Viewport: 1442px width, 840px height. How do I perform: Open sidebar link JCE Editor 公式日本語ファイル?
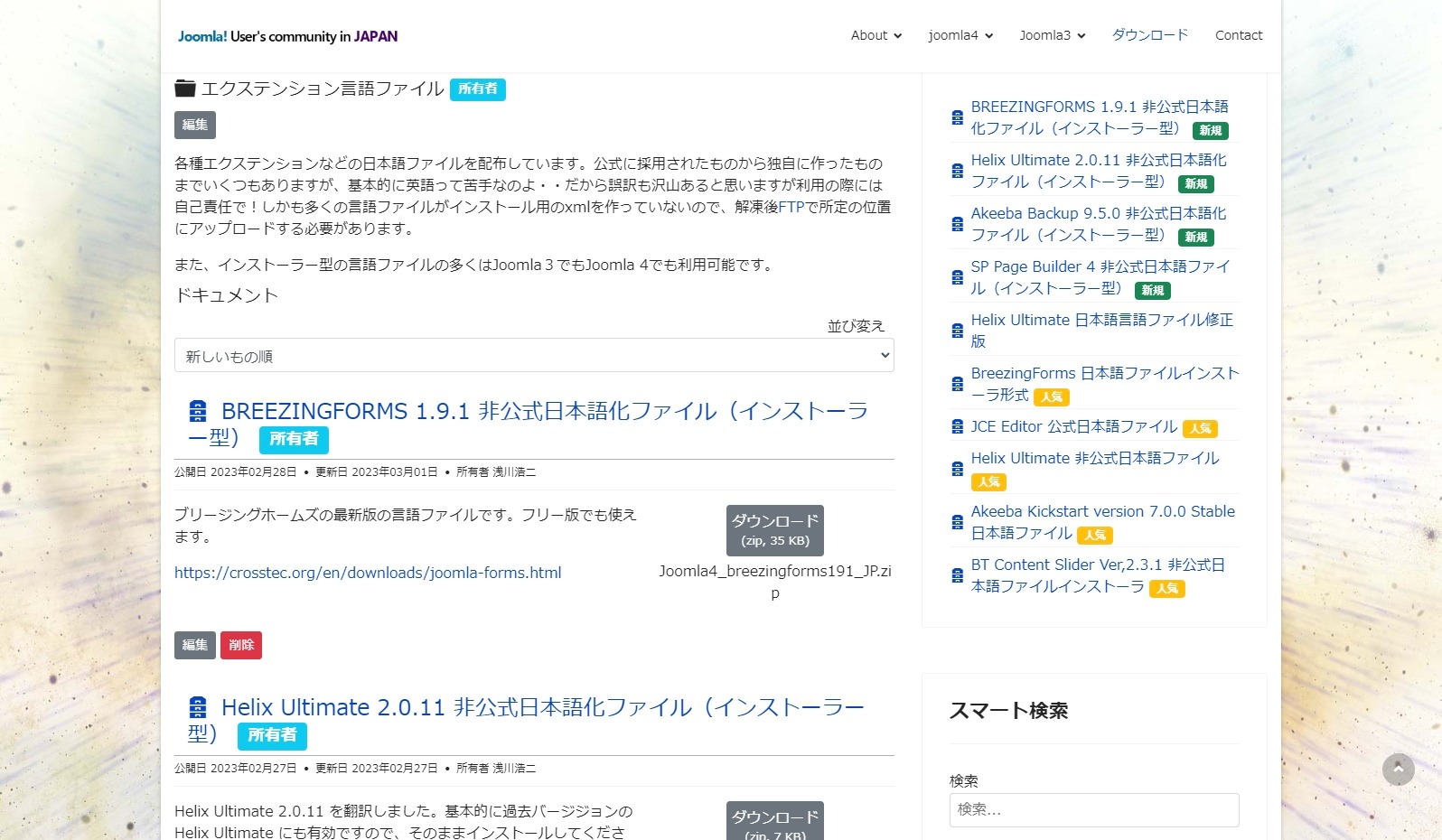(1074, 426)
